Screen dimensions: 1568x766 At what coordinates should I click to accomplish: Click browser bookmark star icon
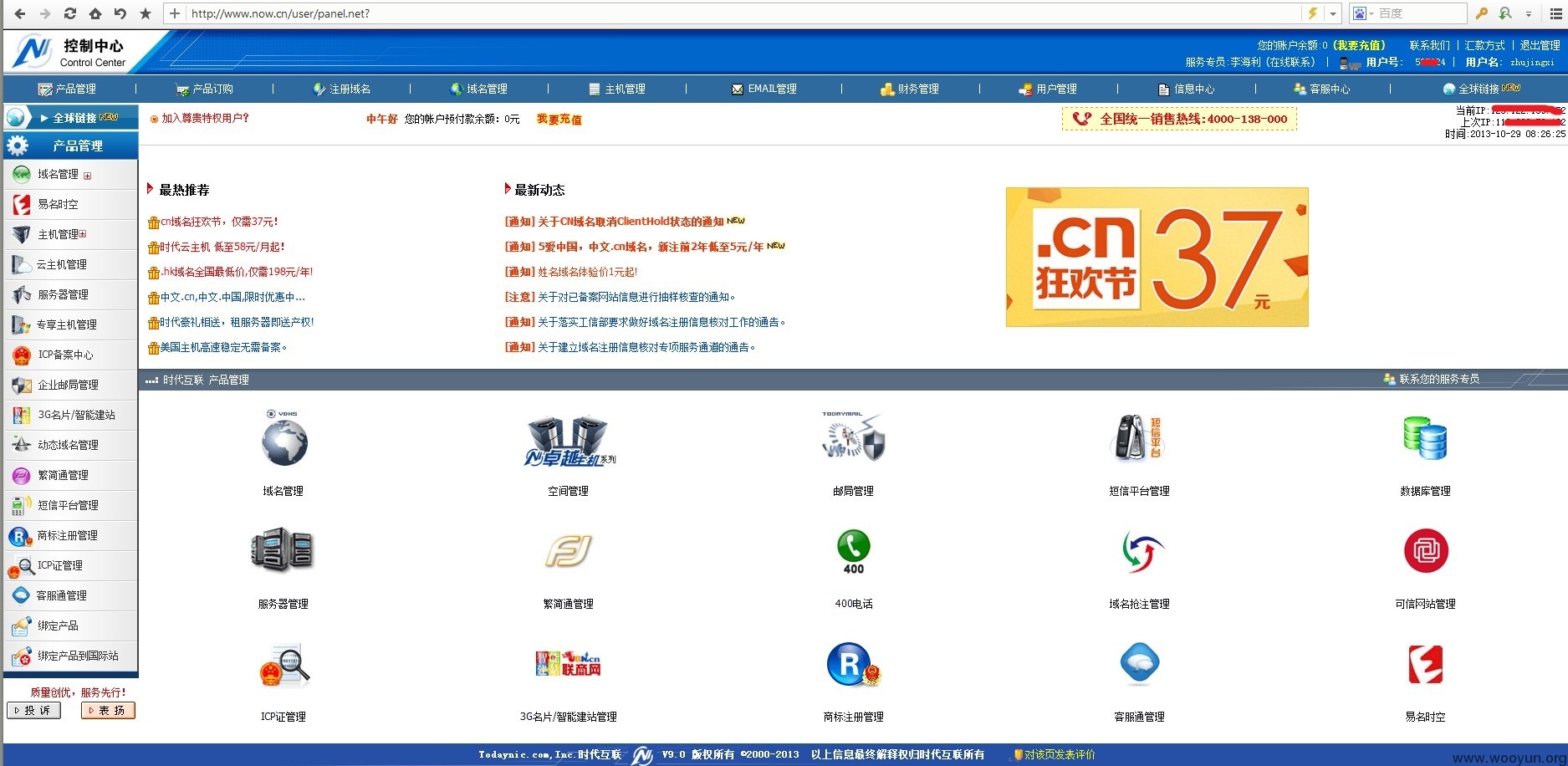point(146,13)
